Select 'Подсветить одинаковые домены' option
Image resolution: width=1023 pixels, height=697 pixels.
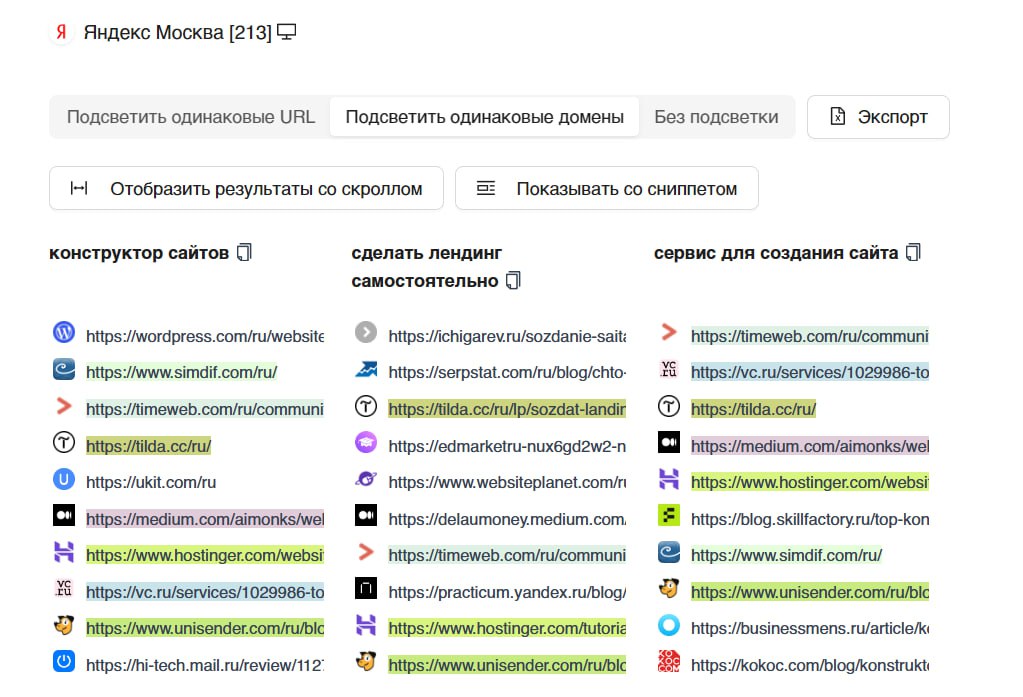[x=485, y=117]
